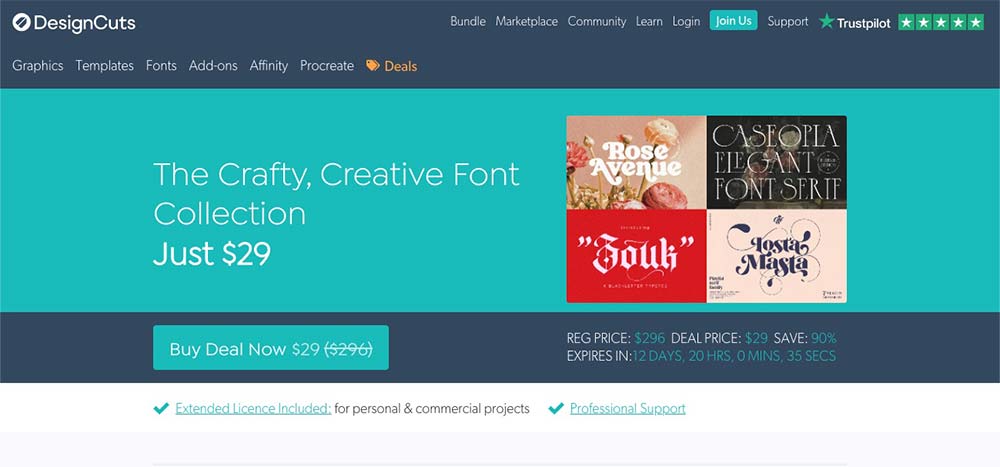Click the DesignCuts logo
This screenshot has height=467, width=1000.
(74, 23)
